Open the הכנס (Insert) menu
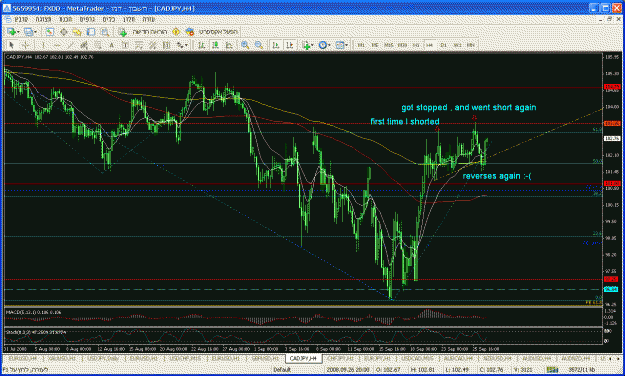This screenshot has height=376, width=625. click(65, 19)
